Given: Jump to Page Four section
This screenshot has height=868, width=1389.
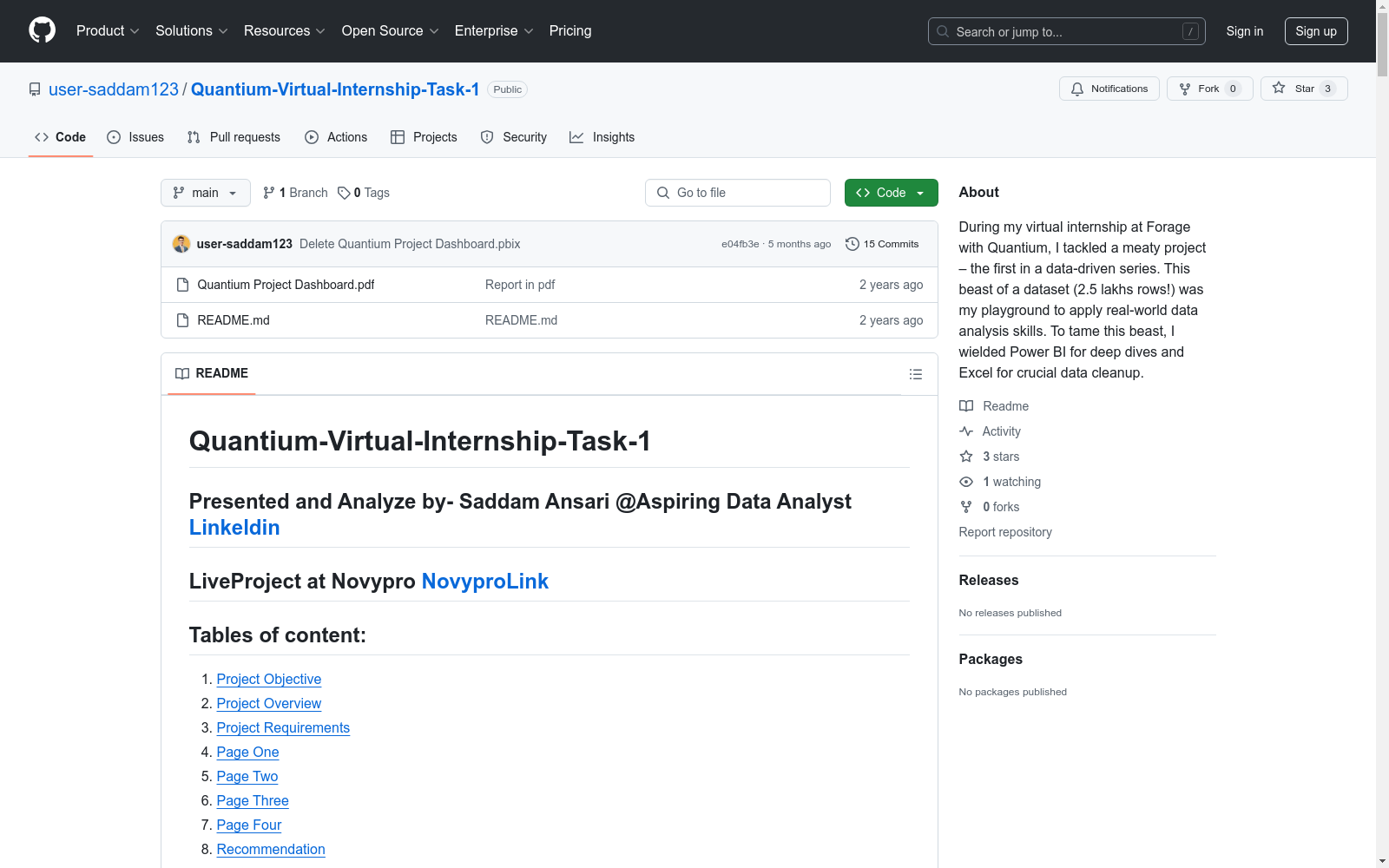Looking at the screenshot, I should [249, 825].
